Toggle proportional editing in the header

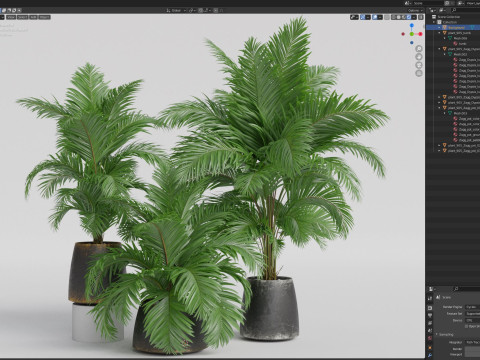point(216,10)
